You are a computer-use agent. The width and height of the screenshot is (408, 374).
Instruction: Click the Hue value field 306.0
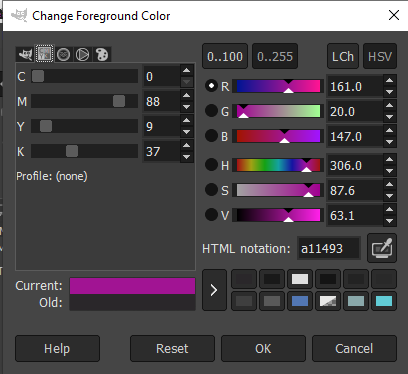coord(355,165)
